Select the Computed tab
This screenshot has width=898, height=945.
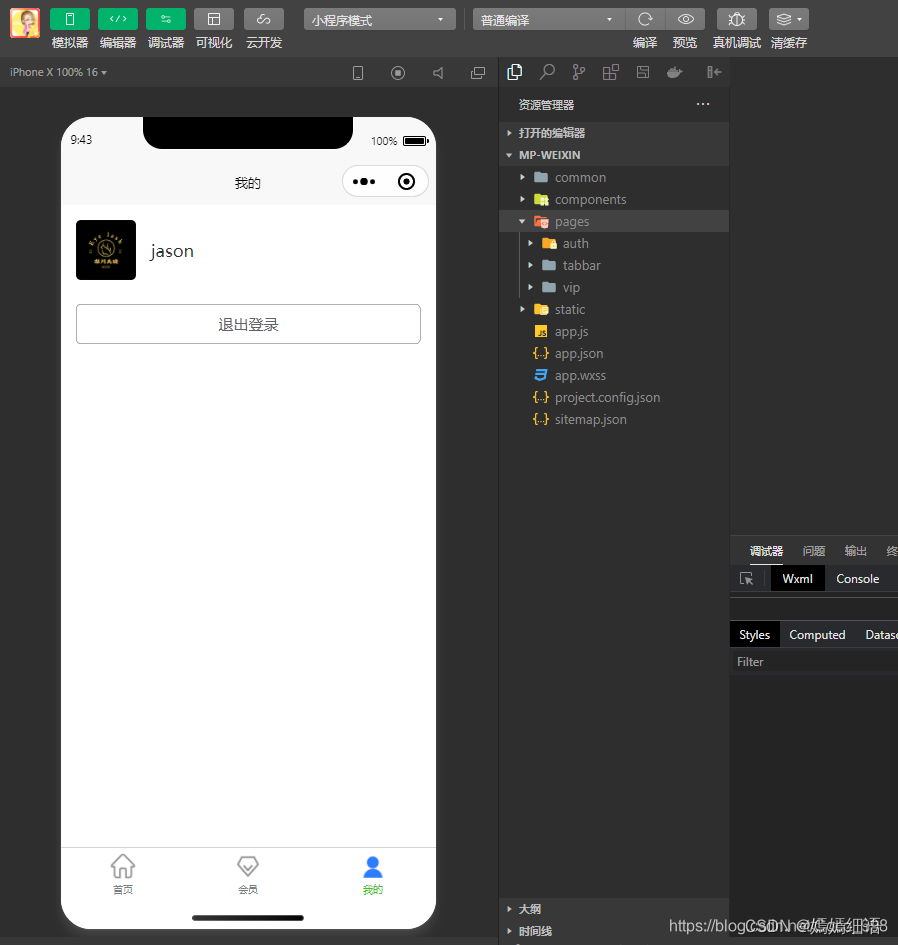817,635
